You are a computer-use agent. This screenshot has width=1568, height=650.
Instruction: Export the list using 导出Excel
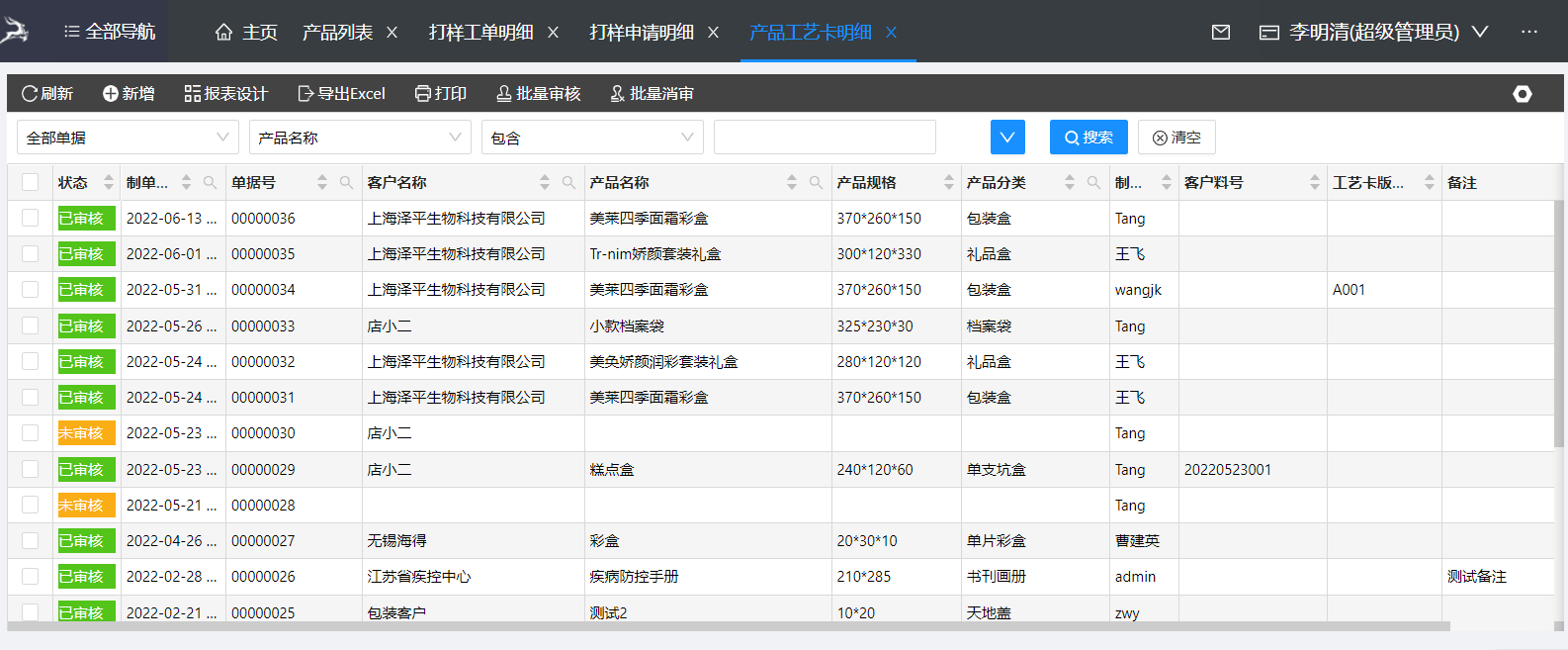(x=305, y=94)
